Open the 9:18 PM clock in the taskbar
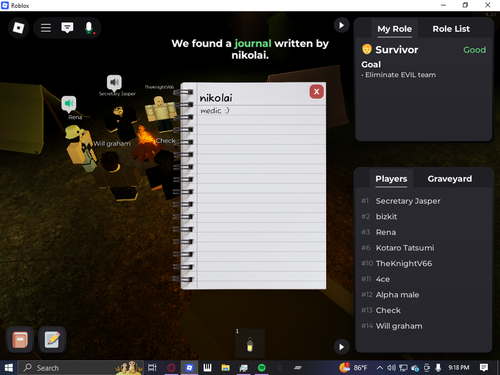Image resolution: width=500 pixels, height=375 pixels. coord(459,368)
